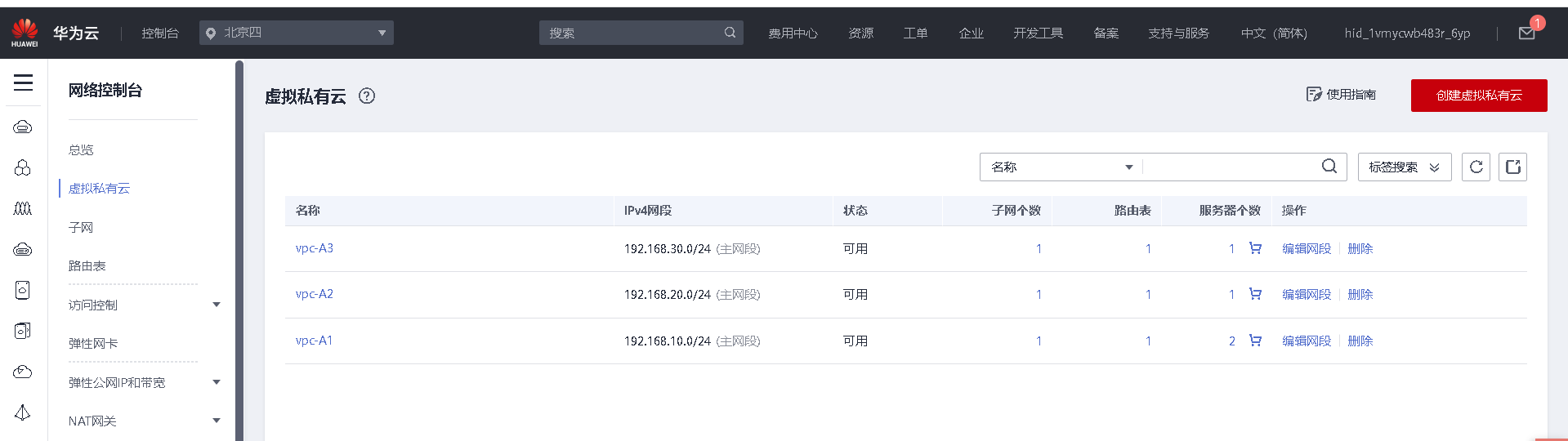Click the shopping cart icon in the vpc-A3 row
Screen dimensions: 1568x441
tap(1255, 248)
